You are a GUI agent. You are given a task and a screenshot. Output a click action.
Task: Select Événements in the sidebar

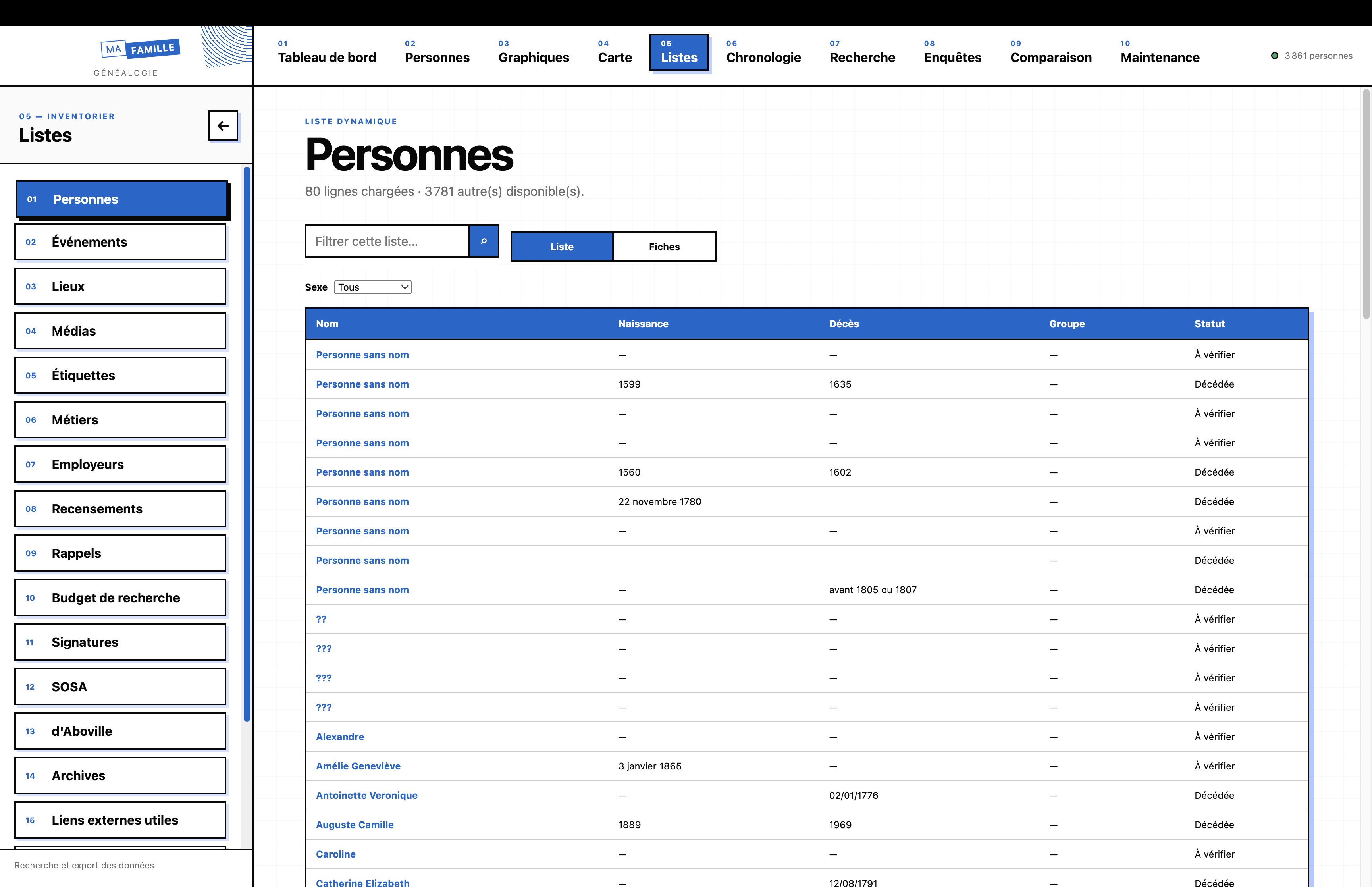[120, 242]
